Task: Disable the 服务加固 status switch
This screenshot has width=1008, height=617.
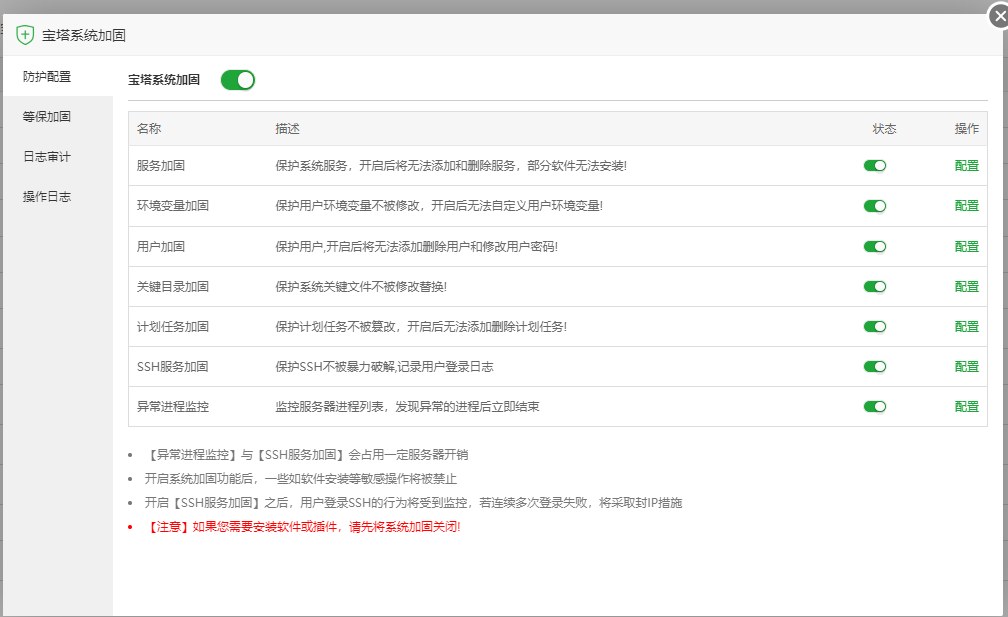Action: pyautogui.click(x=875, y=166)
